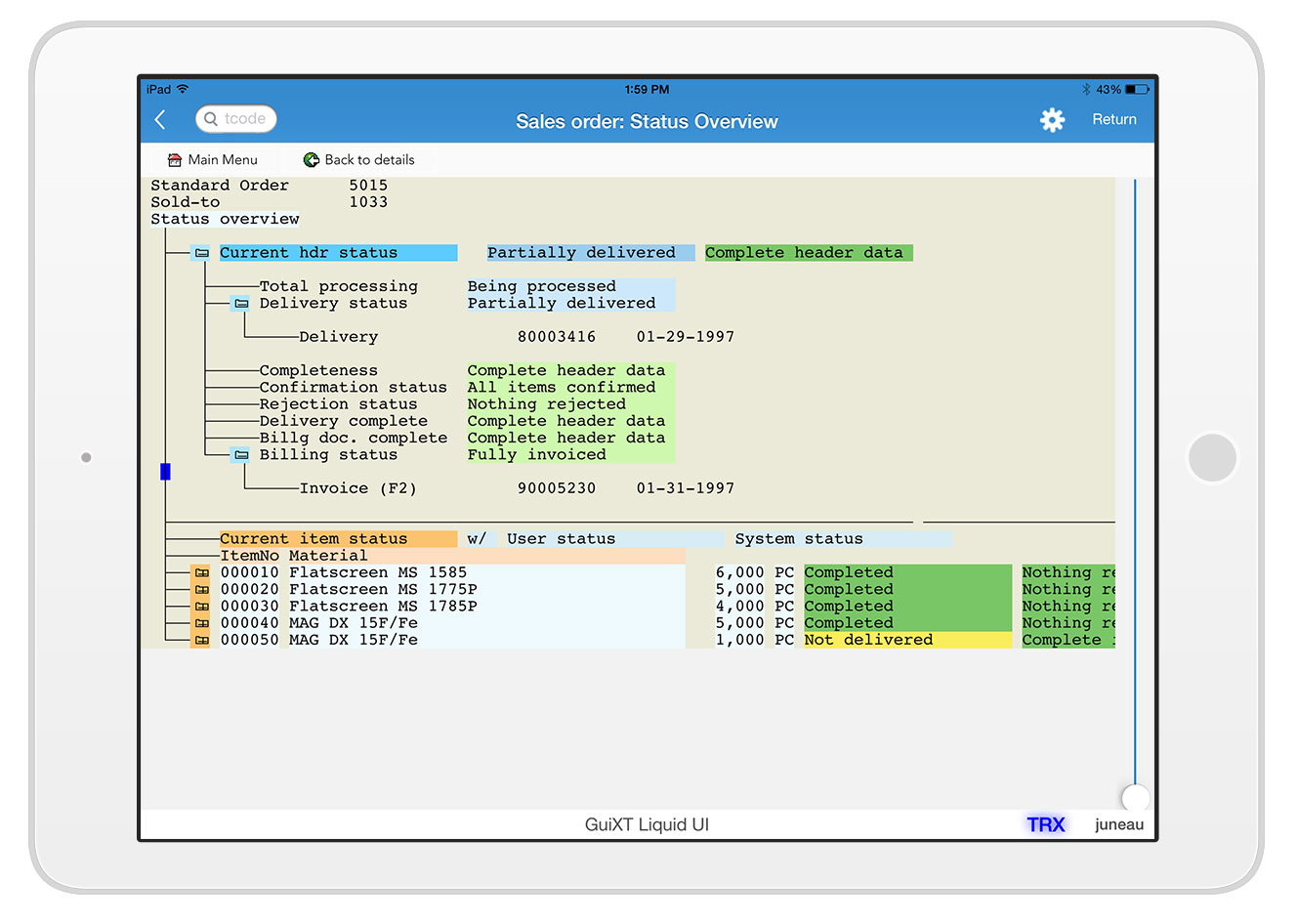Collapse the Billing status folder
The image size is (1298, 924).
[241, 455]
